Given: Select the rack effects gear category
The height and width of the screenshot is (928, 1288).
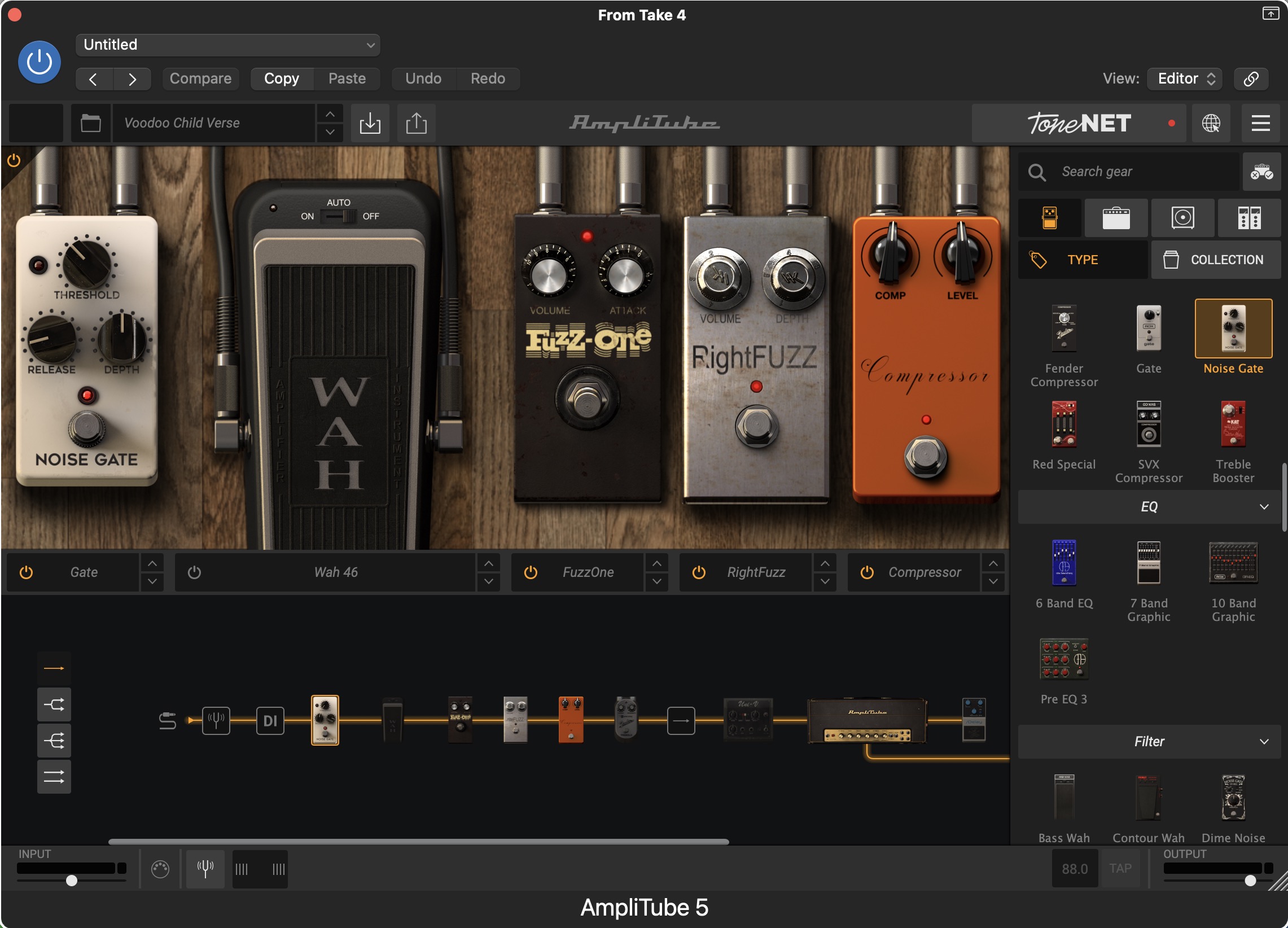Looking at the screenshot, I should point(1249,218).
